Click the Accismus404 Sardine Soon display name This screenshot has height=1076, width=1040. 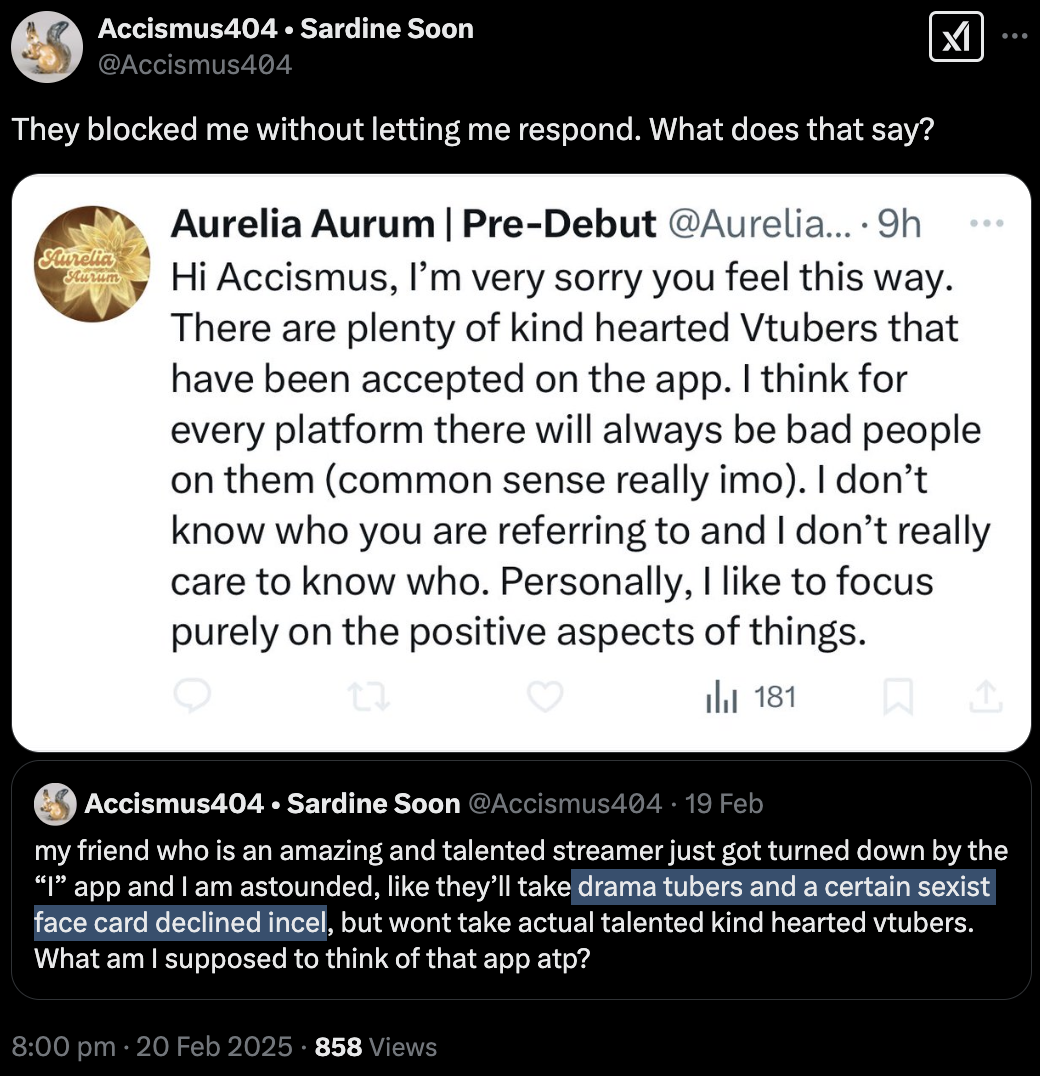[x=285, y=29]
